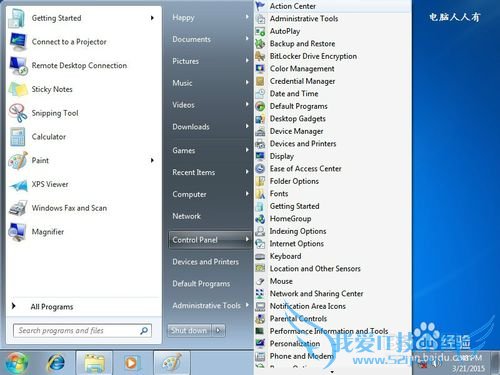Click the HomeGroup icon
The height and width of the screenshot is (375, 500).
(x=260, y=219)
